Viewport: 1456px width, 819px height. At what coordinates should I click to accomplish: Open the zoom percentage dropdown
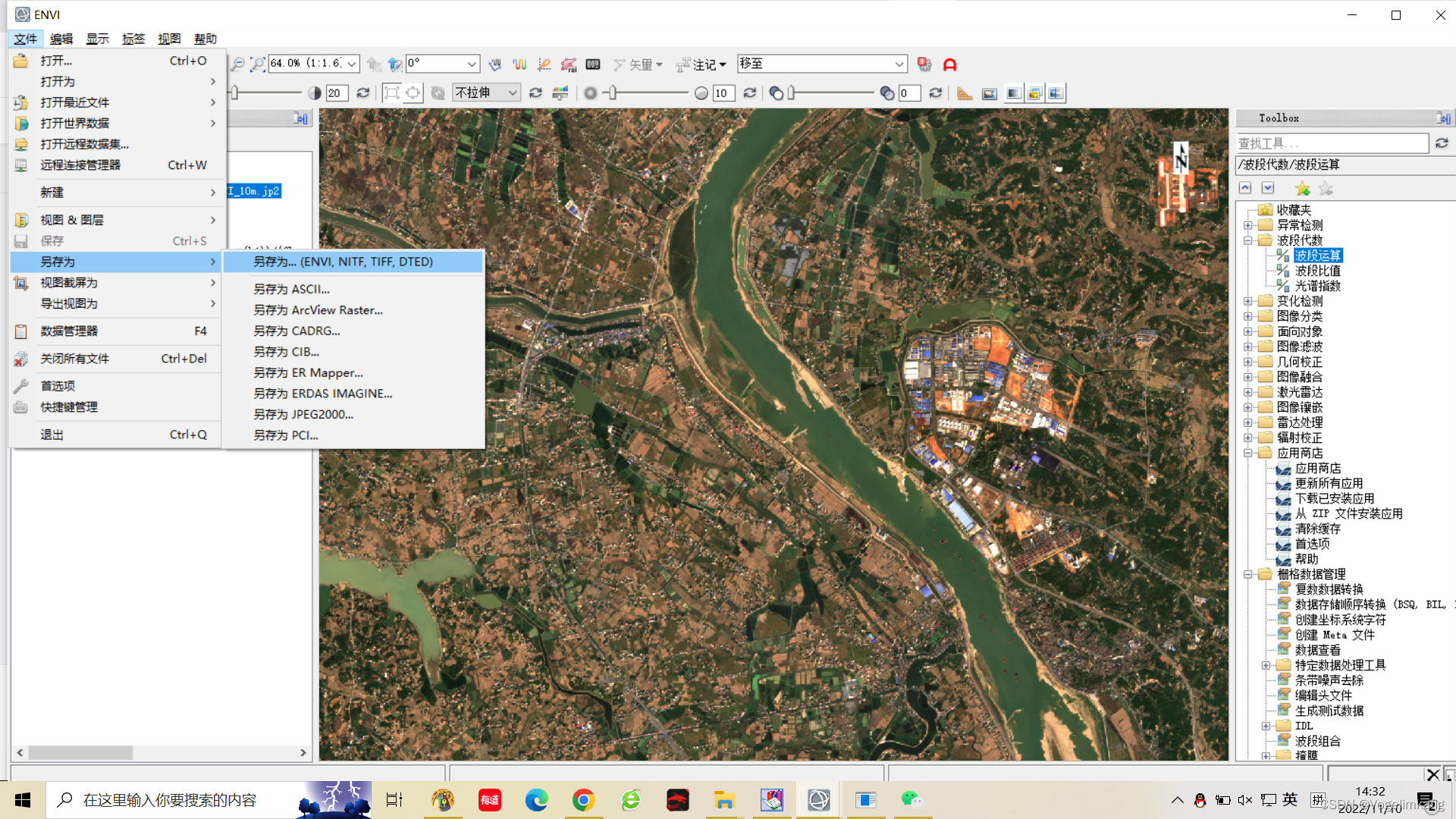pos(352,64)
